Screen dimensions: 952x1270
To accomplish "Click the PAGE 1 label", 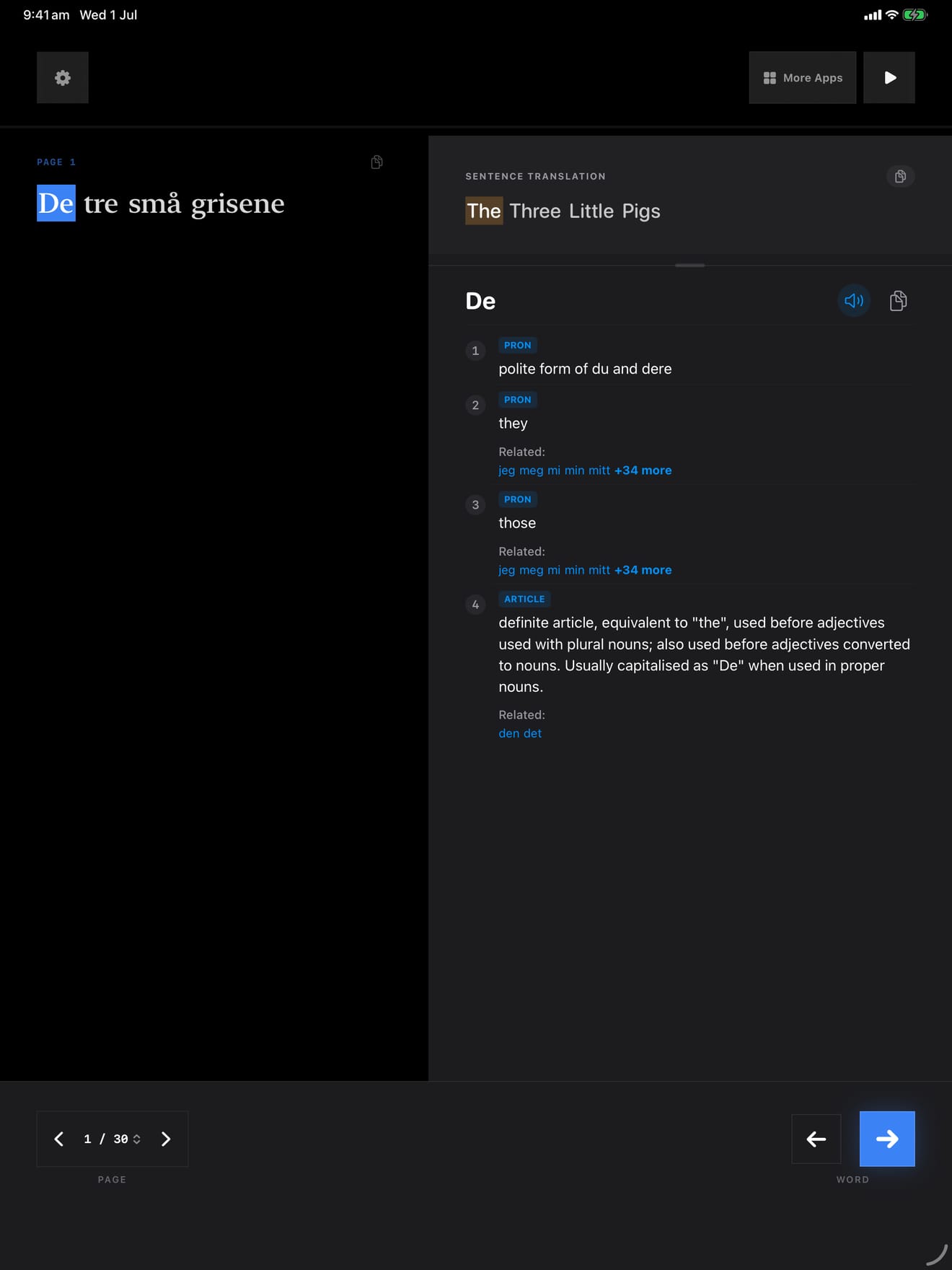I will 56,162.
